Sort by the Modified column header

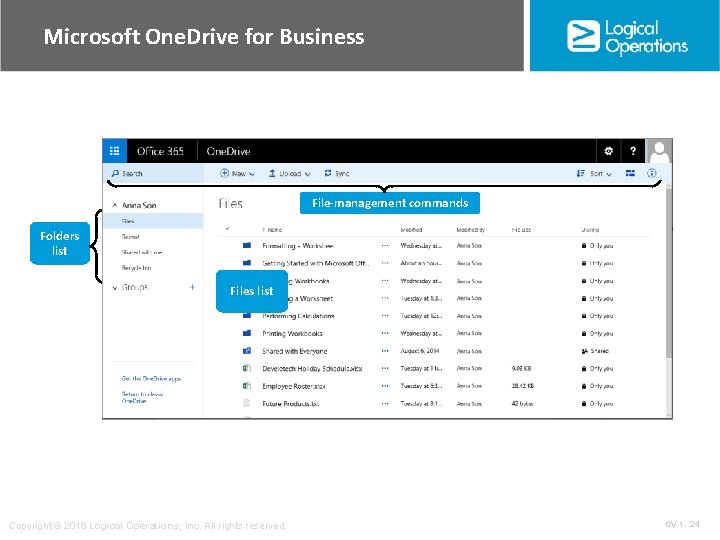(411, 230)
